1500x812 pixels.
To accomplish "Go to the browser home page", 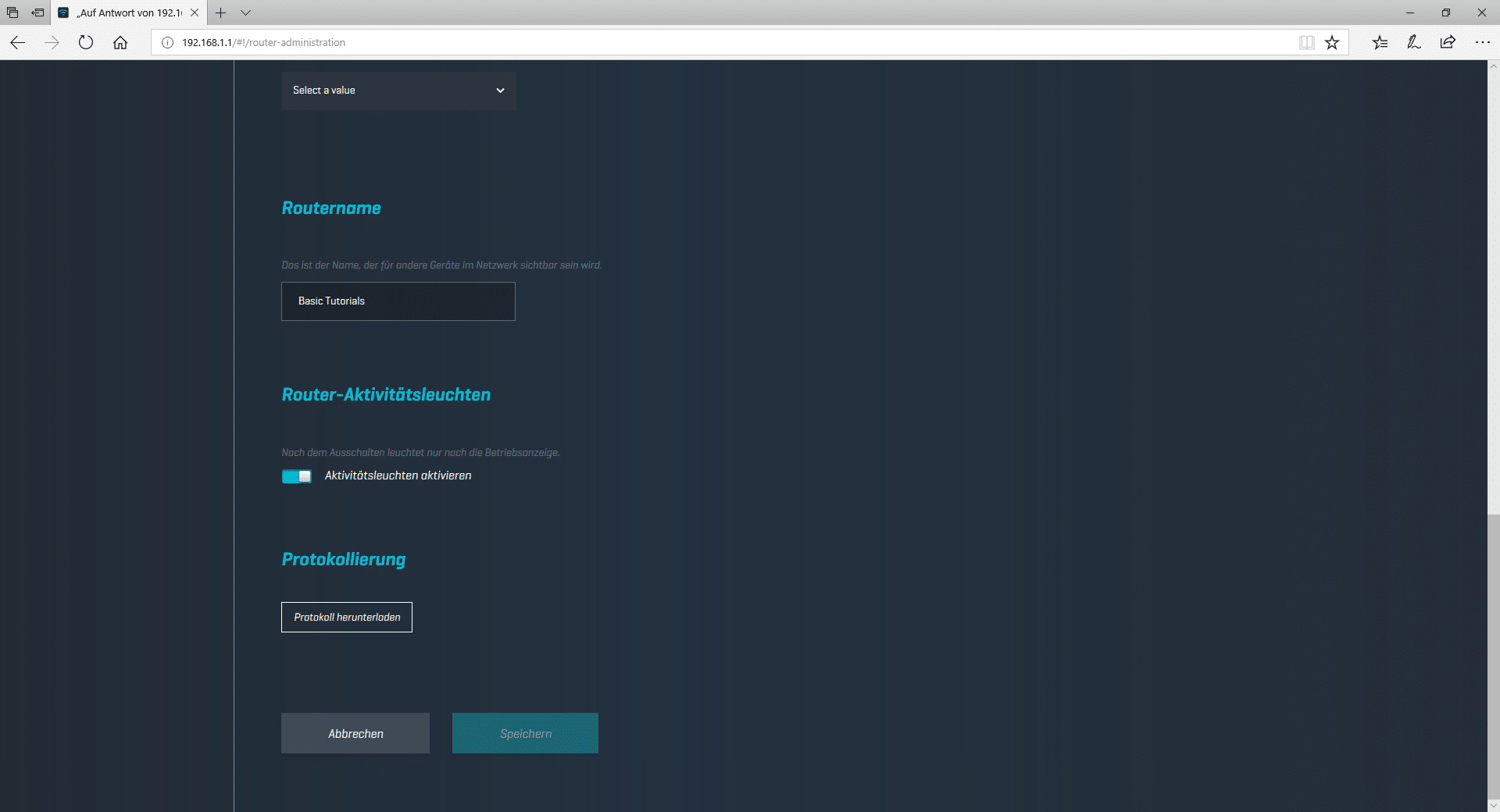I will coord(120,43).
